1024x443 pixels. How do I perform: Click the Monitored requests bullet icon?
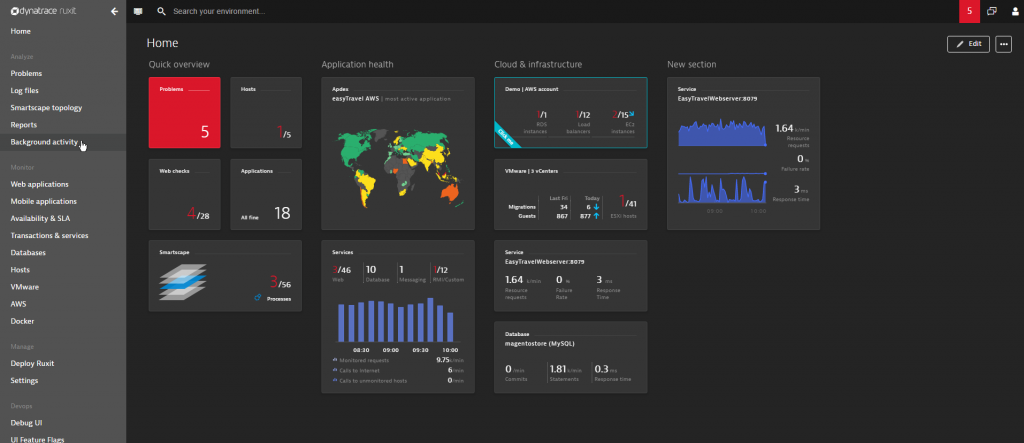point(335,360)
